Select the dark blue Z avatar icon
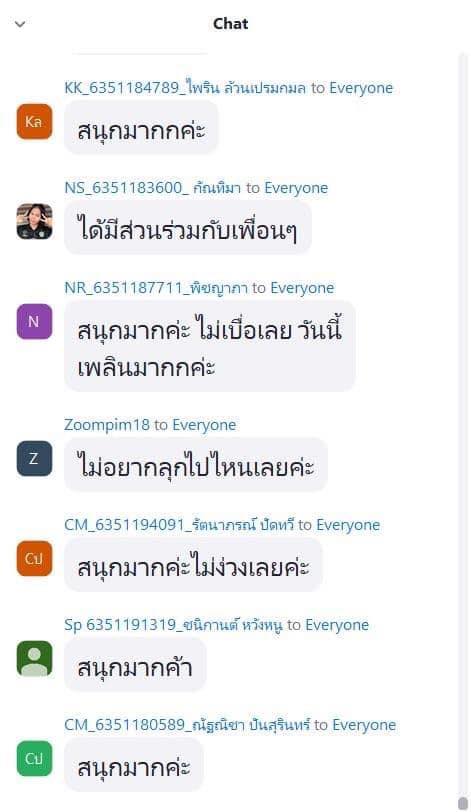 coord(34,458)
